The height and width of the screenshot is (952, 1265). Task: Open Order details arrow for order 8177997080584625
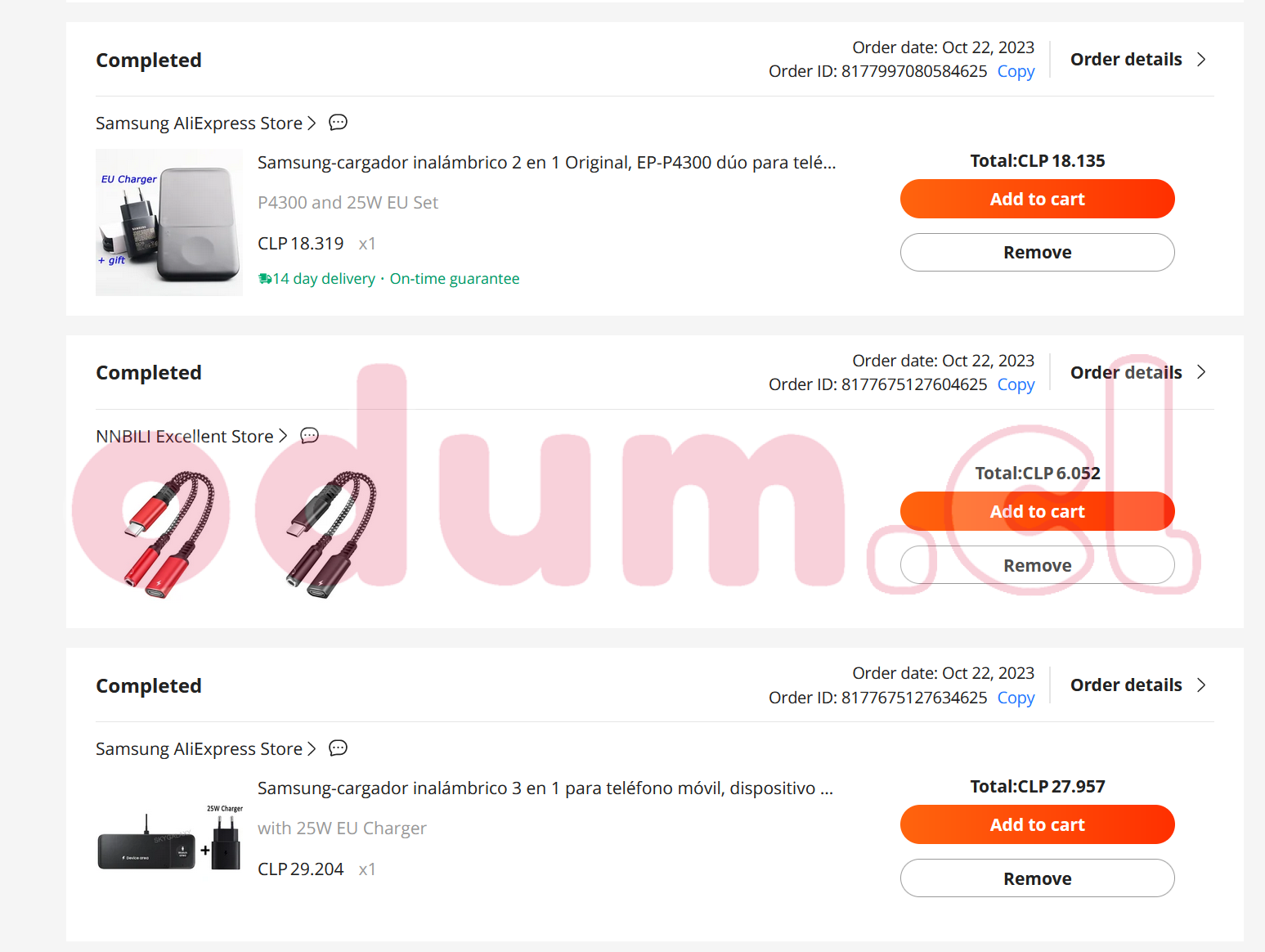pyautogui.click(x=1201, y=60)
